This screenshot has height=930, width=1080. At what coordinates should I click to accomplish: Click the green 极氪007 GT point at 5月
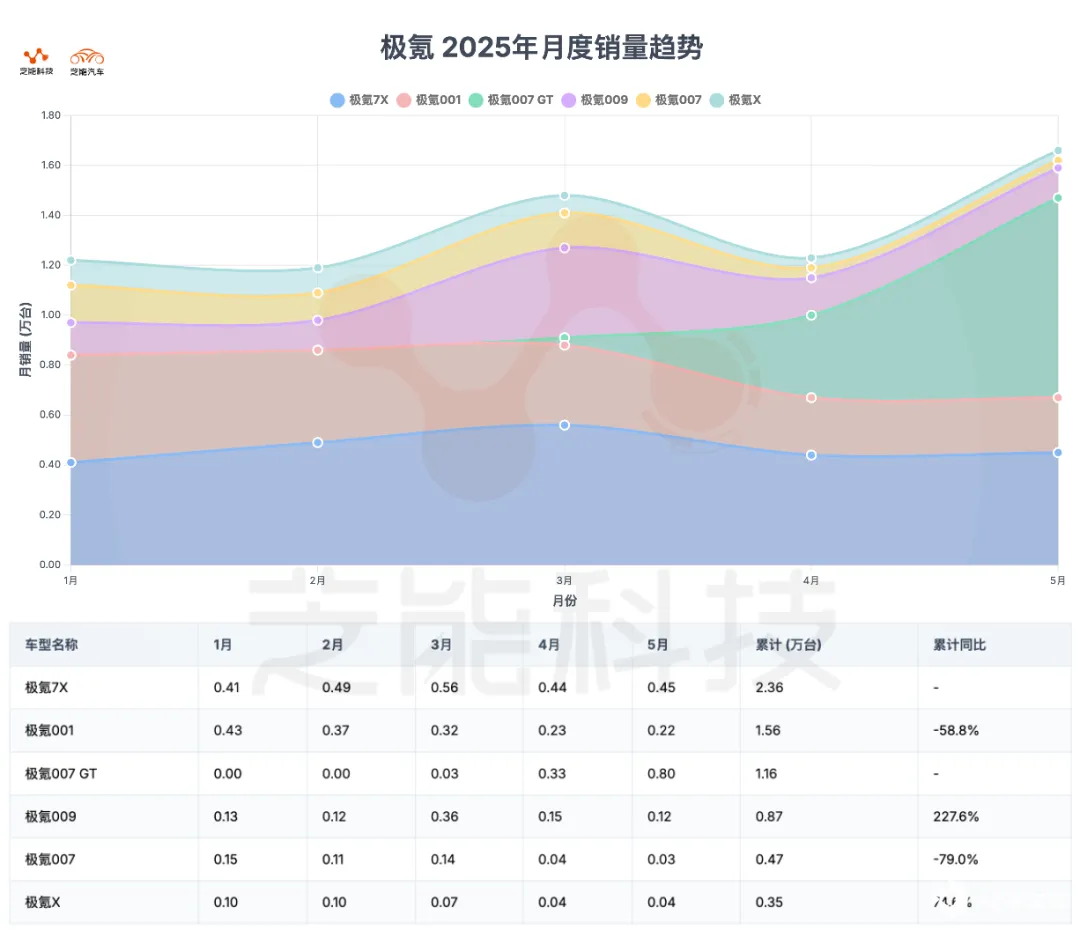pos(1058,198)
